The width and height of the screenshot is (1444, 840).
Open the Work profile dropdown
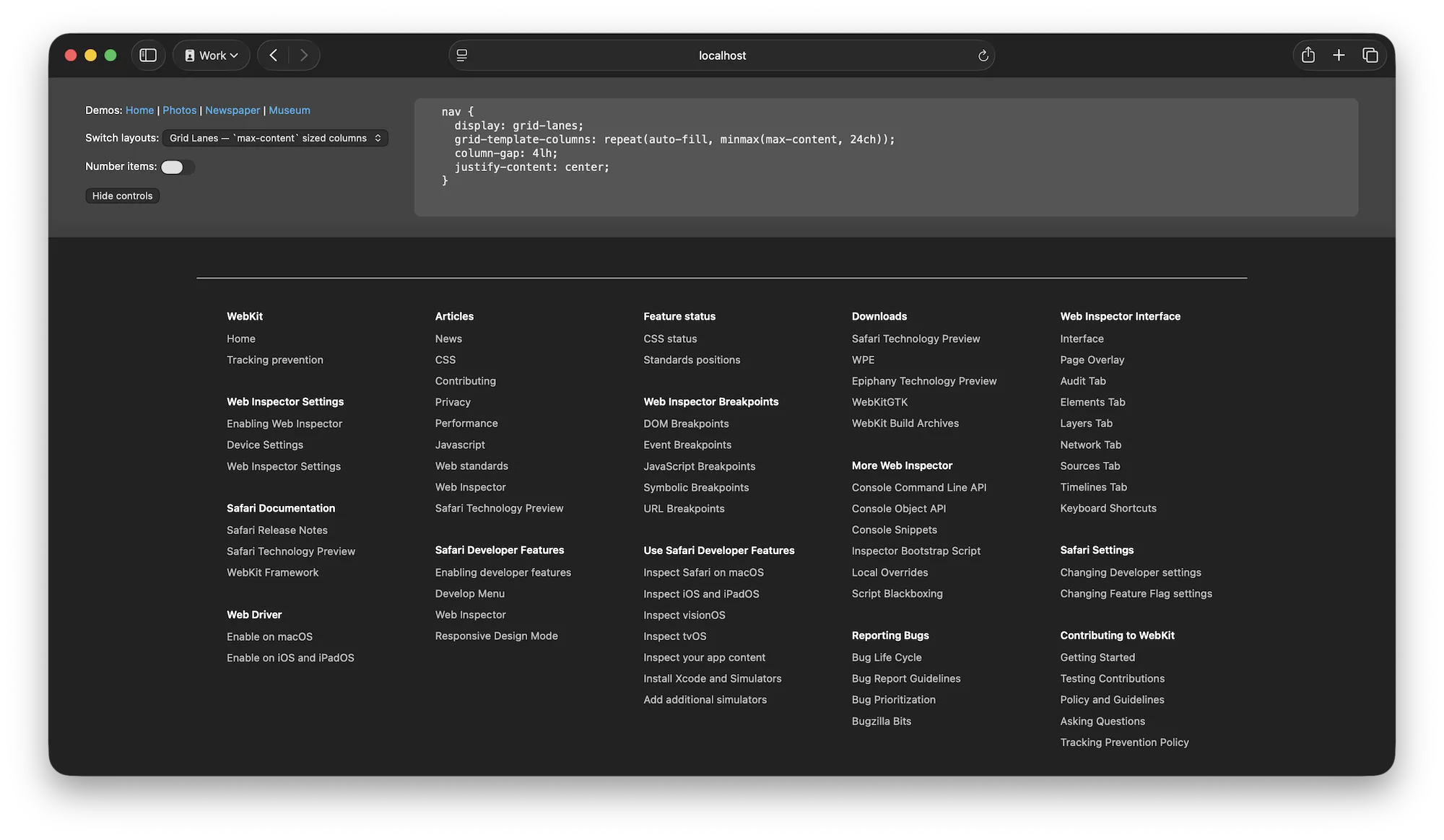[x=212, y=56]
